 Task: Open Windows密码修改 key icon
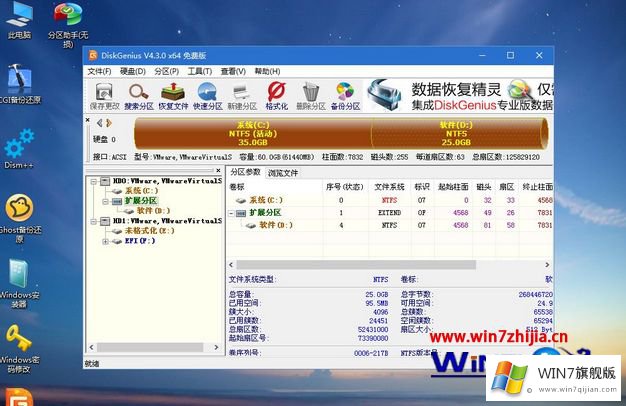click(19, 349)
